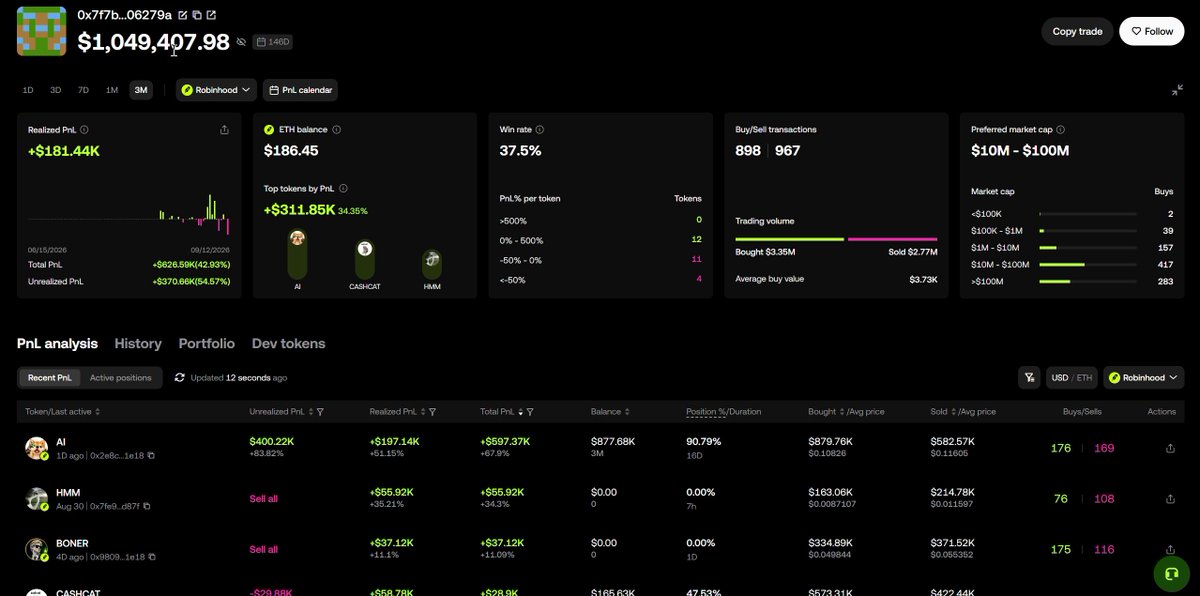Open wallet address in external explorer
The height and width of the screenshot is (596, 1200).
(x=211, y=15)
